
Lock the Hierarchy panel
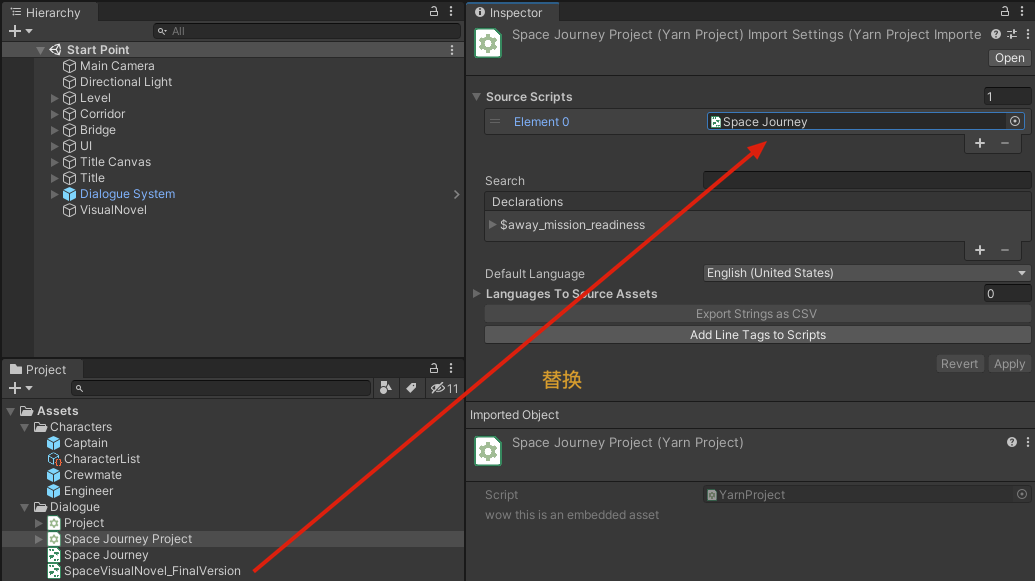point(434,11)
